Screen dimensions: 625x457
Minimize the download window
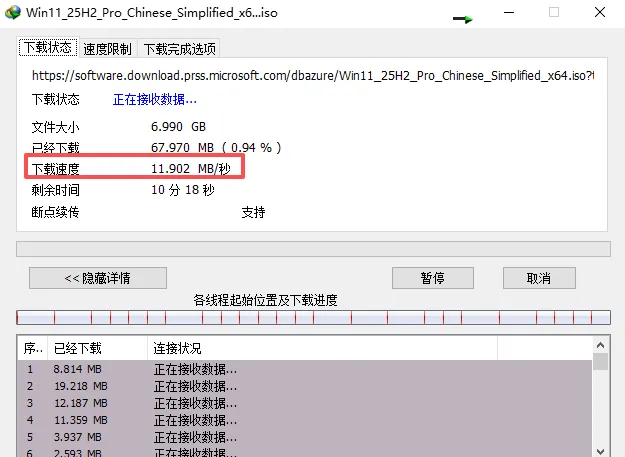[509, 12]
